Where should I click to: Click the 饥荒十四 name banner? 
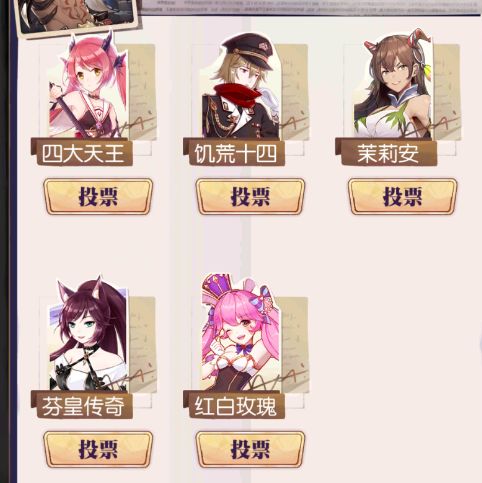pyautogui.click(x=234, y=153)
